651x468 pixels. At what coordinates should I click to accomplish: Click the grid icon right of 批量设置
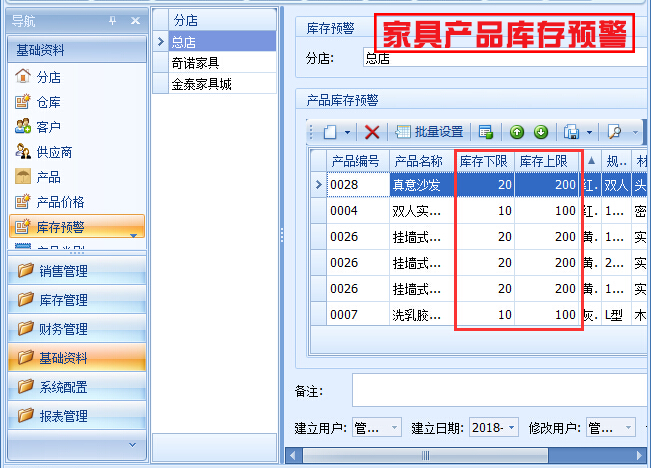point(485,132)
